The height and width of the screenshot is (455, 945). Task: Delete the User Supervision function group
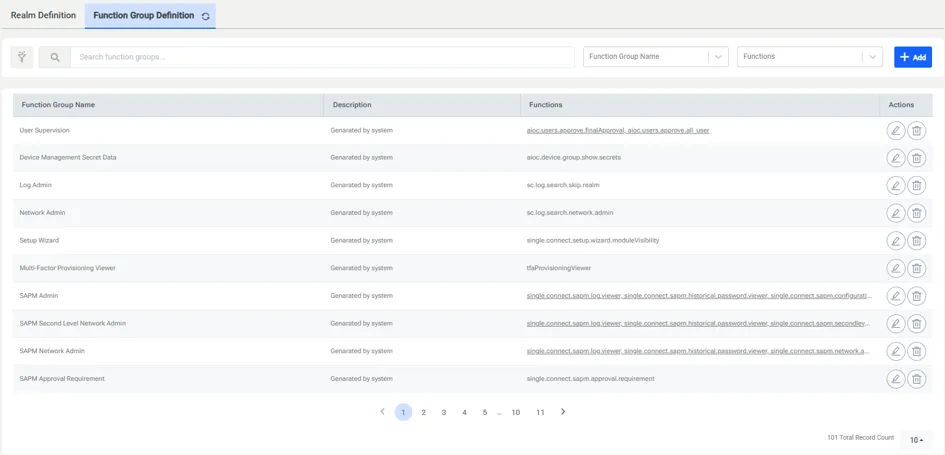pos(917,130)
